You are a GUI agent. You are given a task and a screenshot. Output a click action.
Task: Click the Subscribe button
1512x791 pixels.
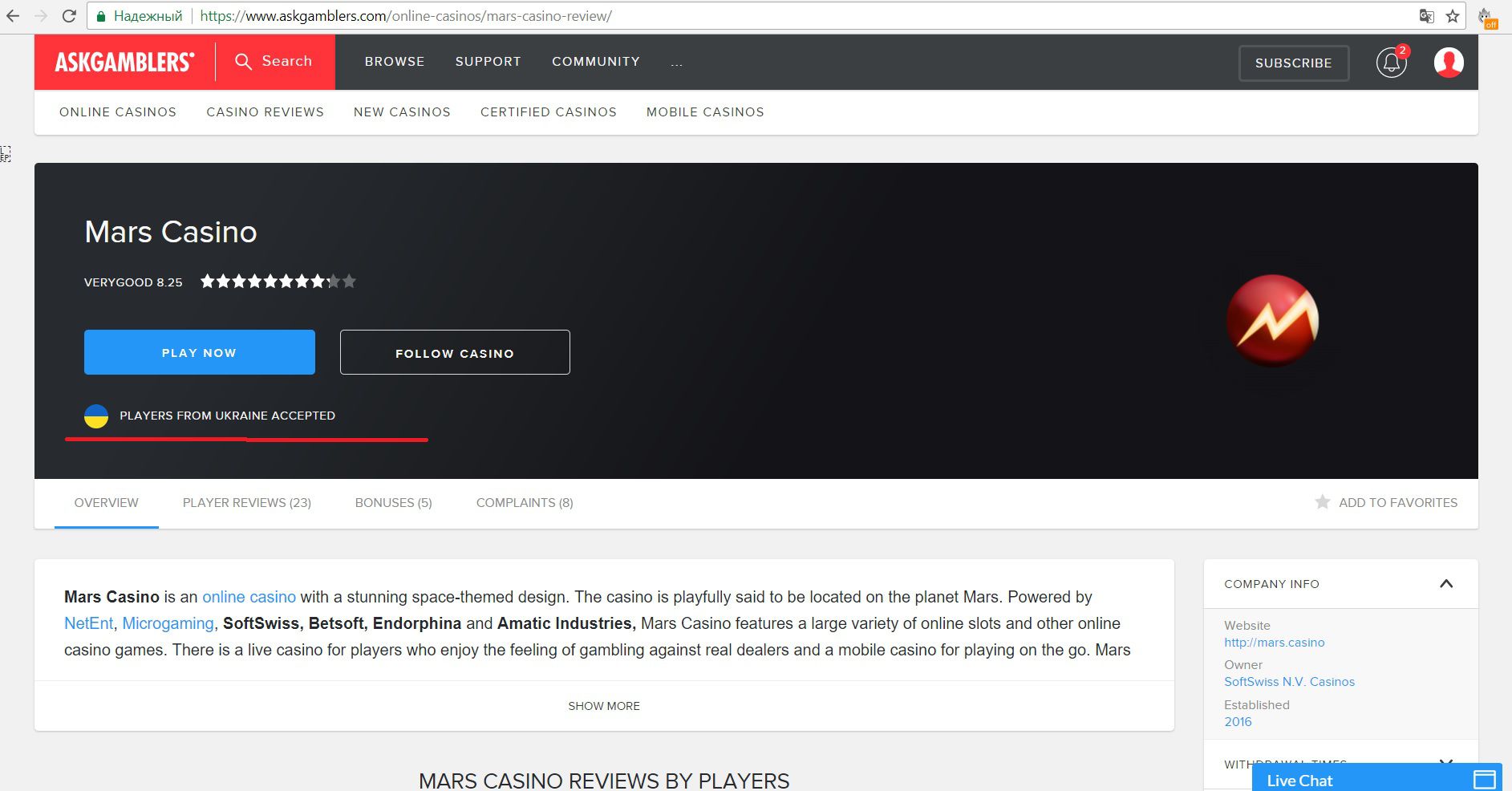pyautogui.click(x=1294, y=63)
